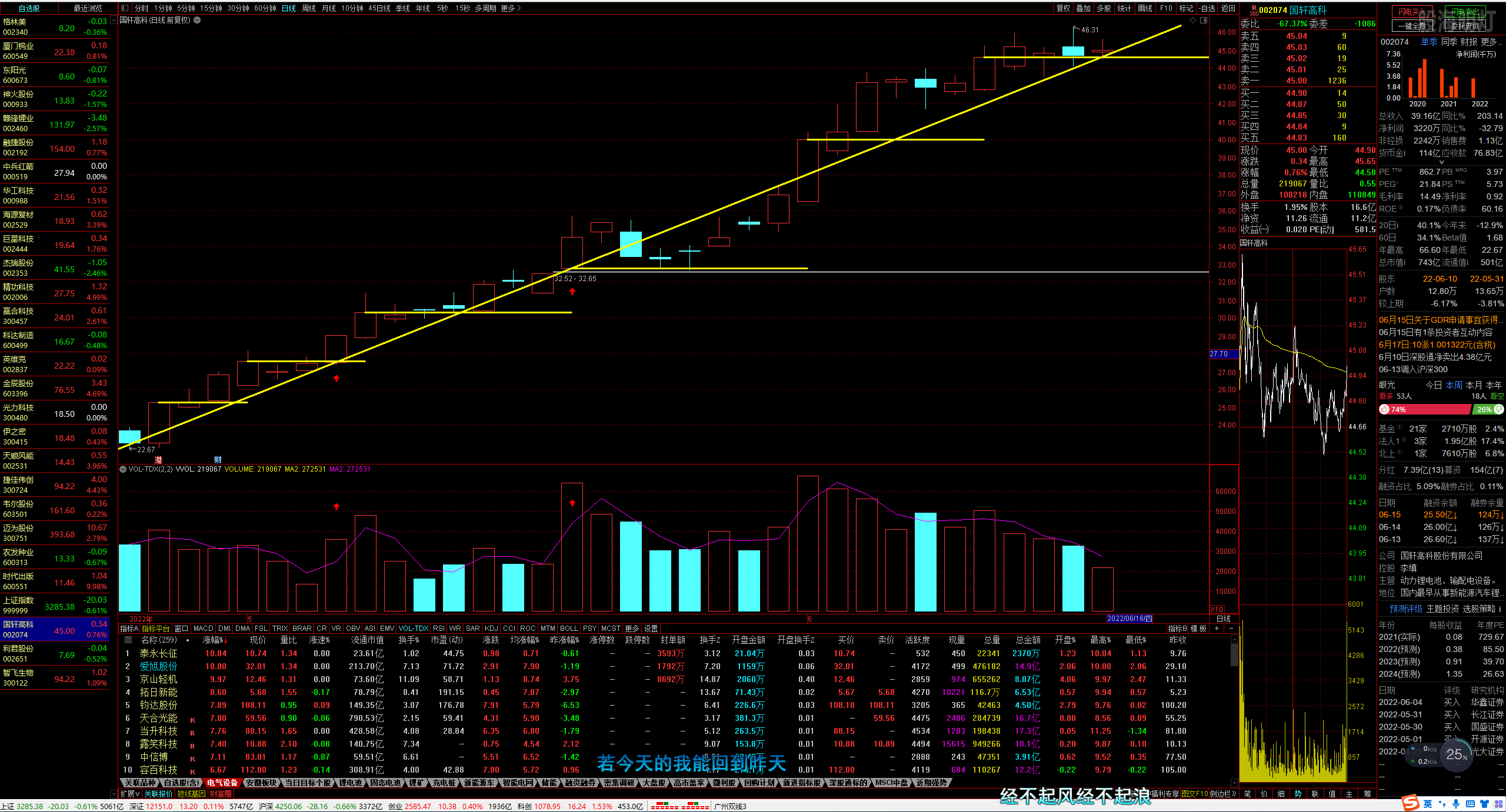
Task: Click the 笔 tick-detail icon below minute chart
Action: tap(1247, 794)
